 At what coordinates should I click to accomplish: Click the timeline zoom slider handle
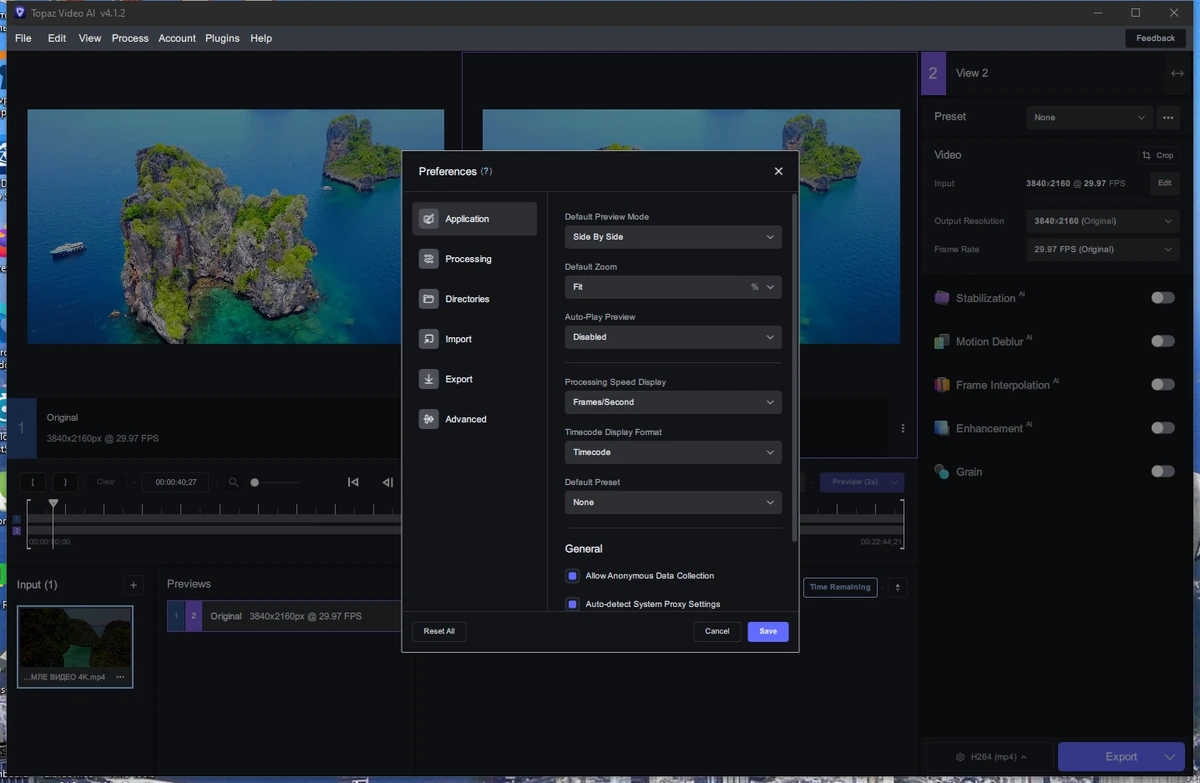point(255,482)
